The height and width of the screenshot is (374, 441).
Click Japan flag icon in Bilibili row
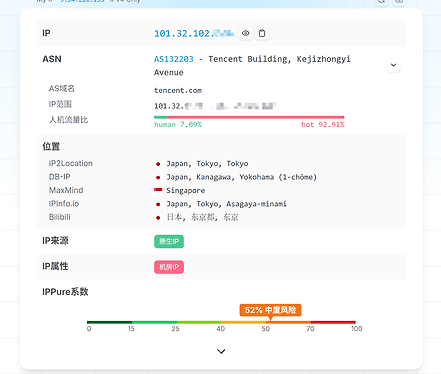[x=158, y=218]
